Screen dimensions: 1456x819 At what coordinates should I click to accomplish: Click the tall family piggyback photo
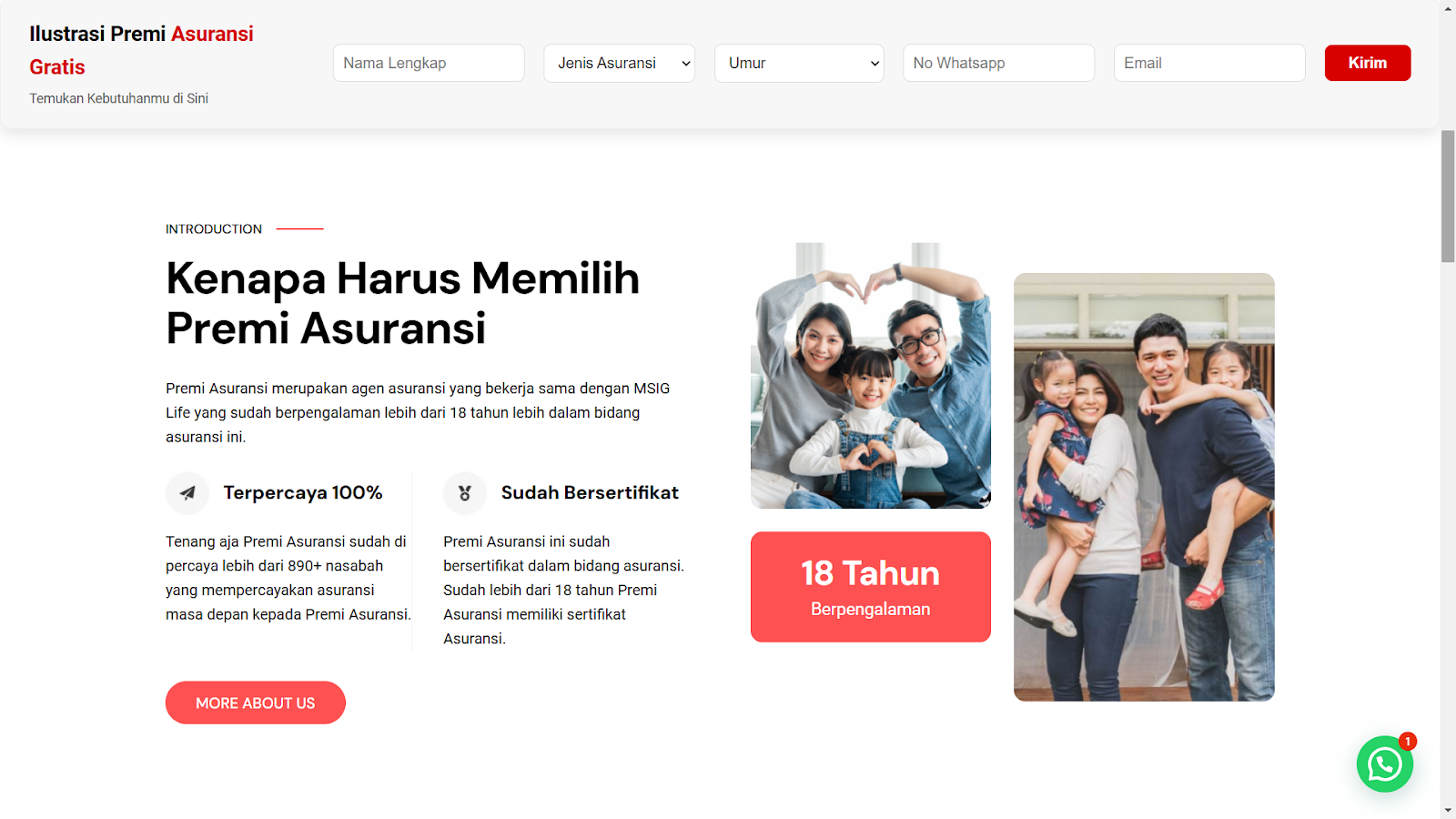point(1144,487)
